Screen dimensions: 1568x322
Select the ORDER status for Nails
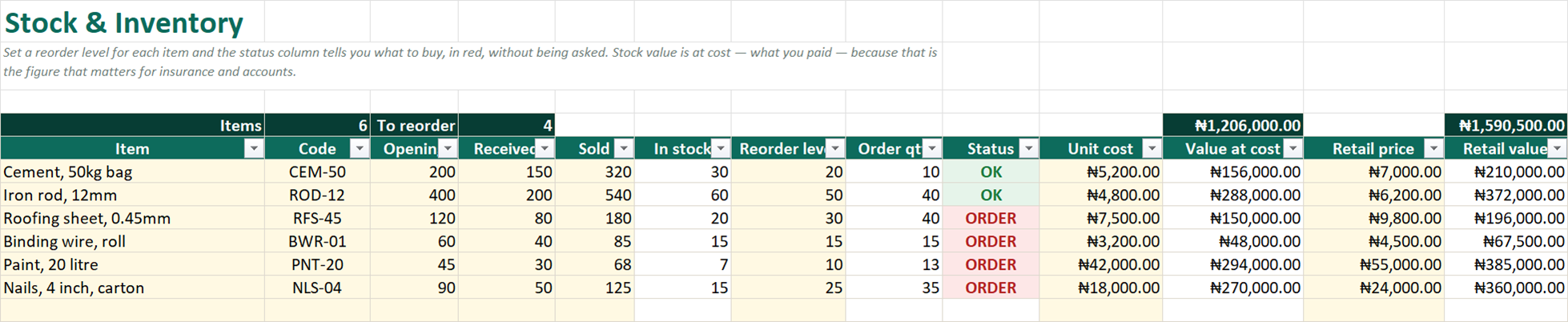pyautogui.click(x=991, y=288)
